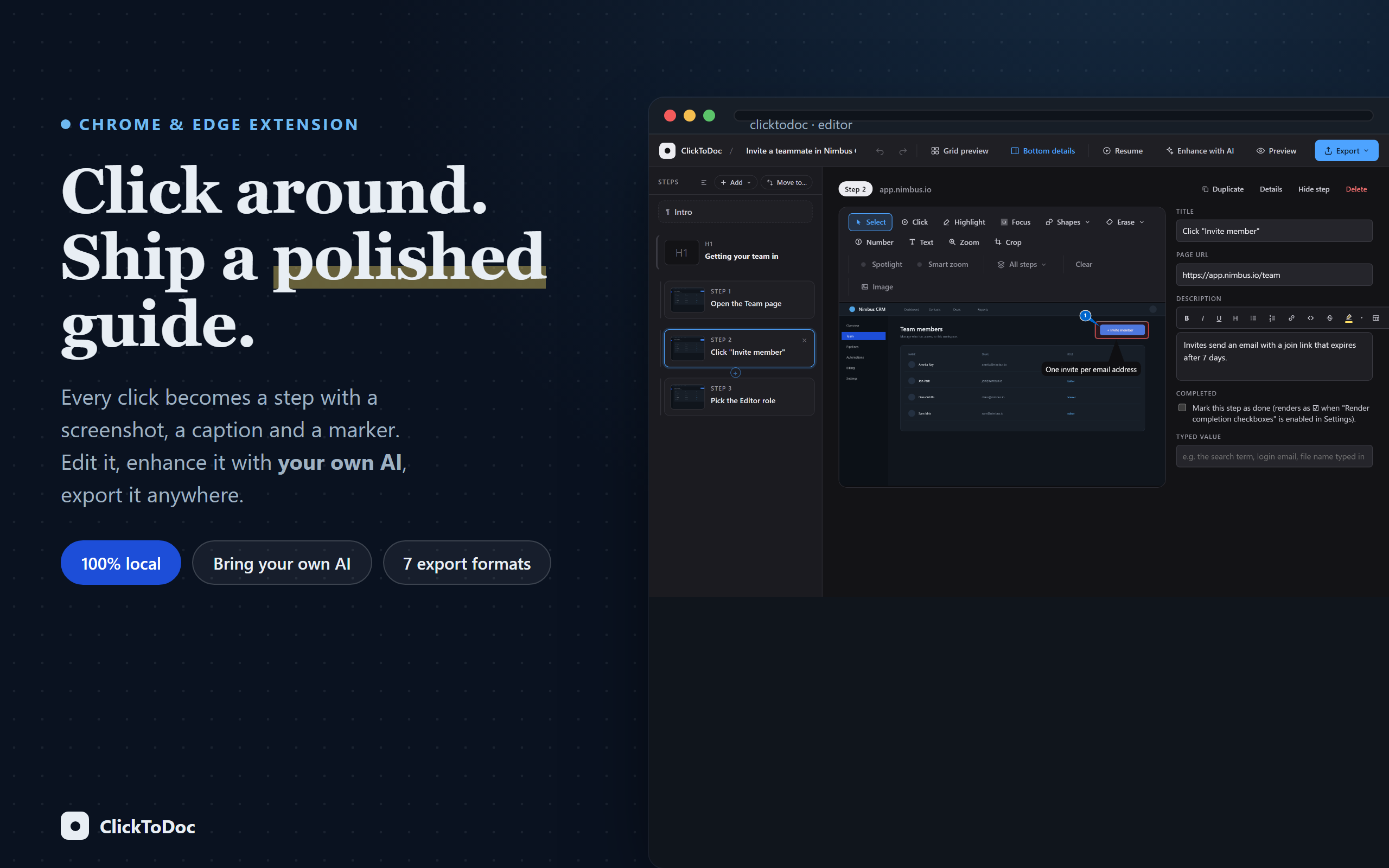Choose the Text annotation tool
Viewport: 1389px width, 868px height.
[921, 242]
